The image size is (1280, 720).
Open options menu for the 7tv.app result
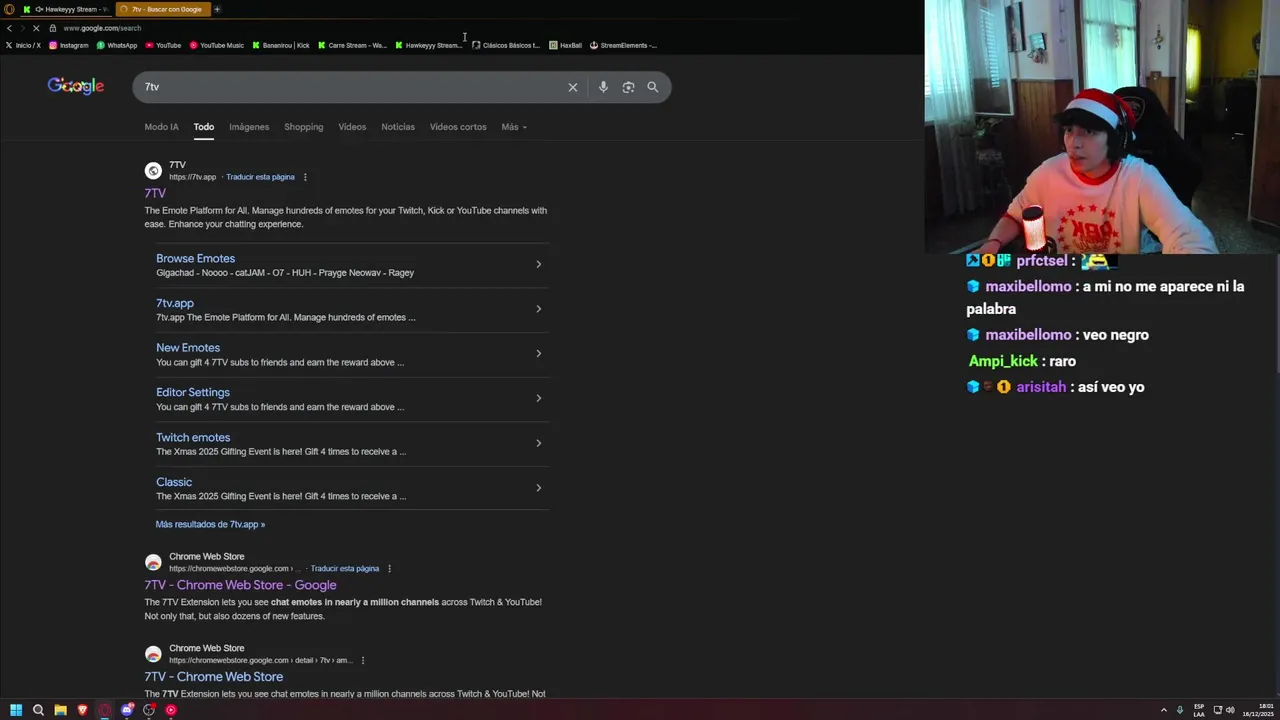[x=305, y=177]
